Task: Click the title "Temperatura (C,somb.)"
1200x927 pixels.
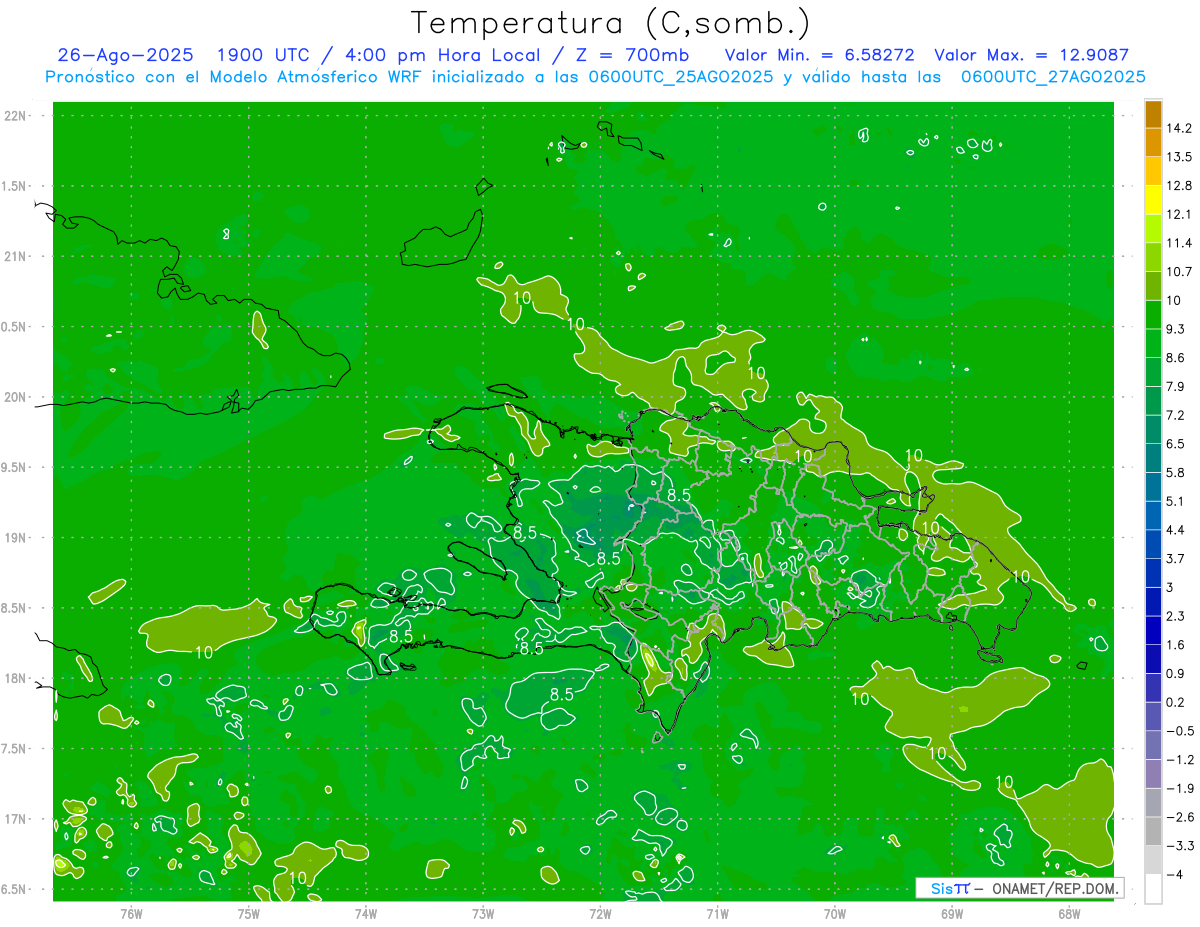Action: coord(610,23)
